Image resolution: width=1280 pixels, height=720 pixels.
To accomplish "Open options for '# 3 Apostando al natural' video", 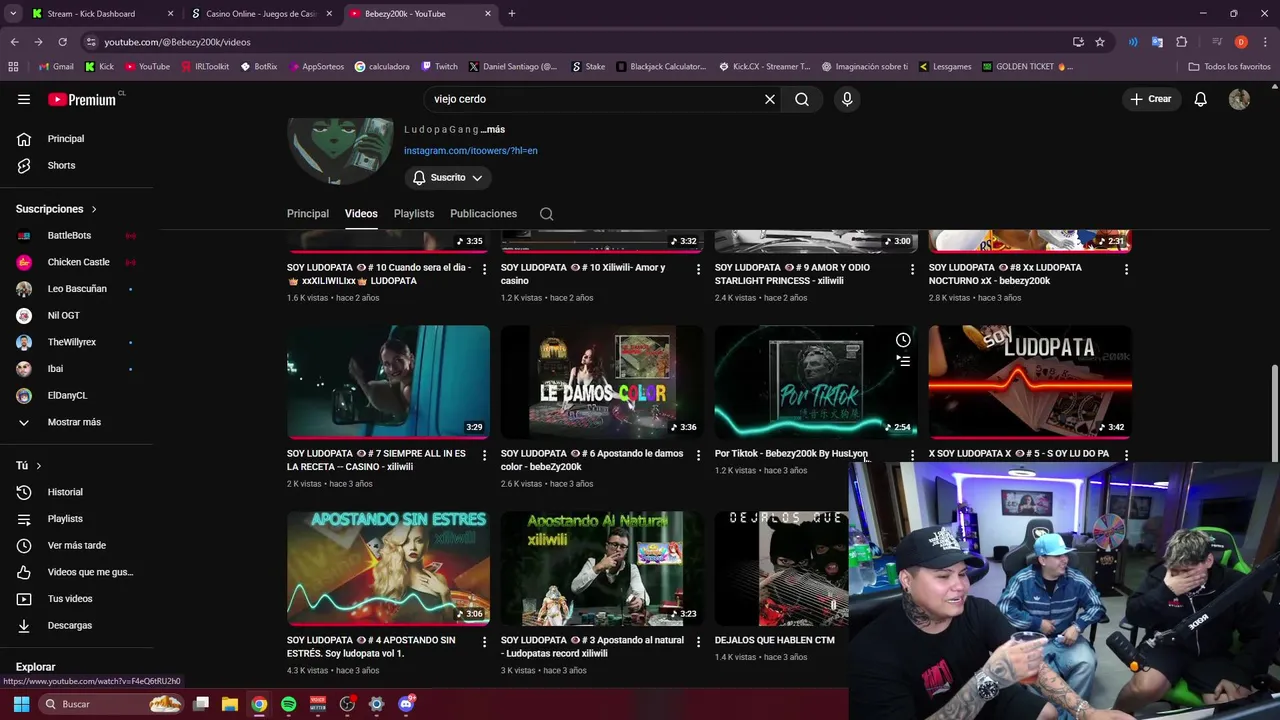I will tap(699, 642).
